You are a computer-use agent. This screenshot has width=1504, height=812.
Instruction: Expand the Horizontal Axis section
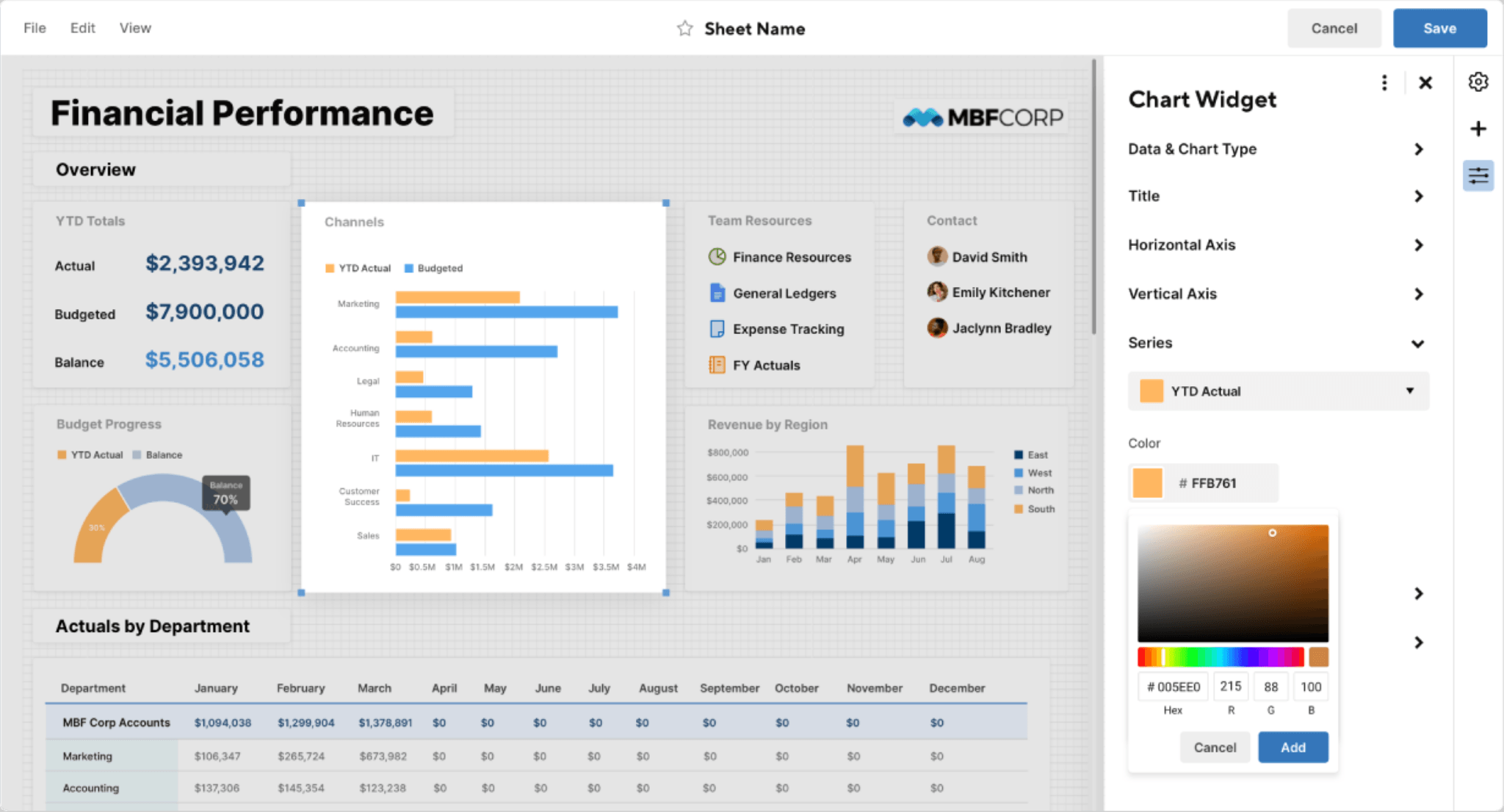click(x=1418, y=245)
